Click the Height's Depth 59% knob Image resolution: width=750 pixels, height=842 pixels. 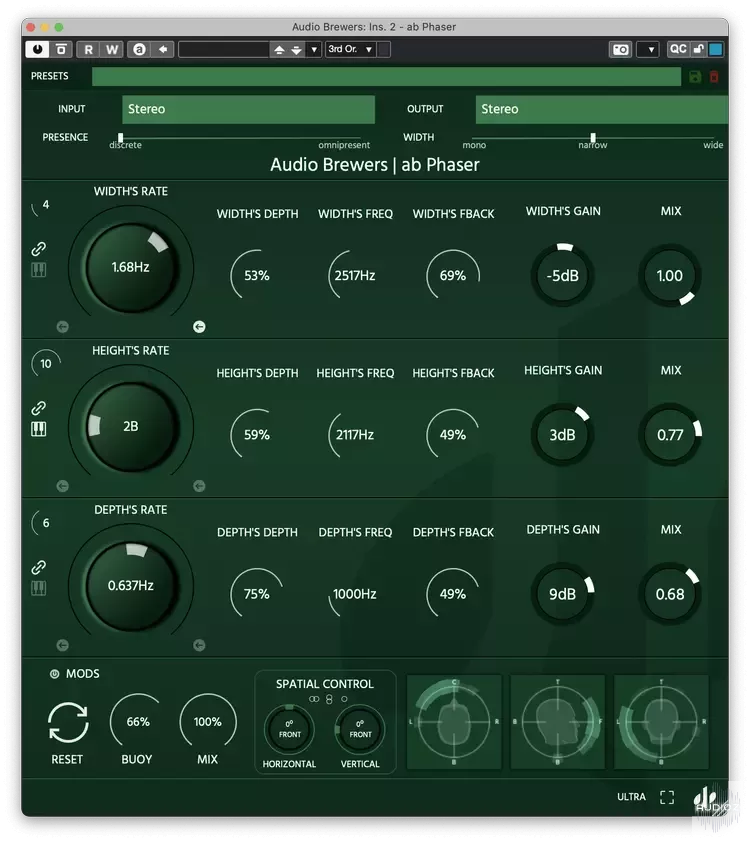click(257, 434)
